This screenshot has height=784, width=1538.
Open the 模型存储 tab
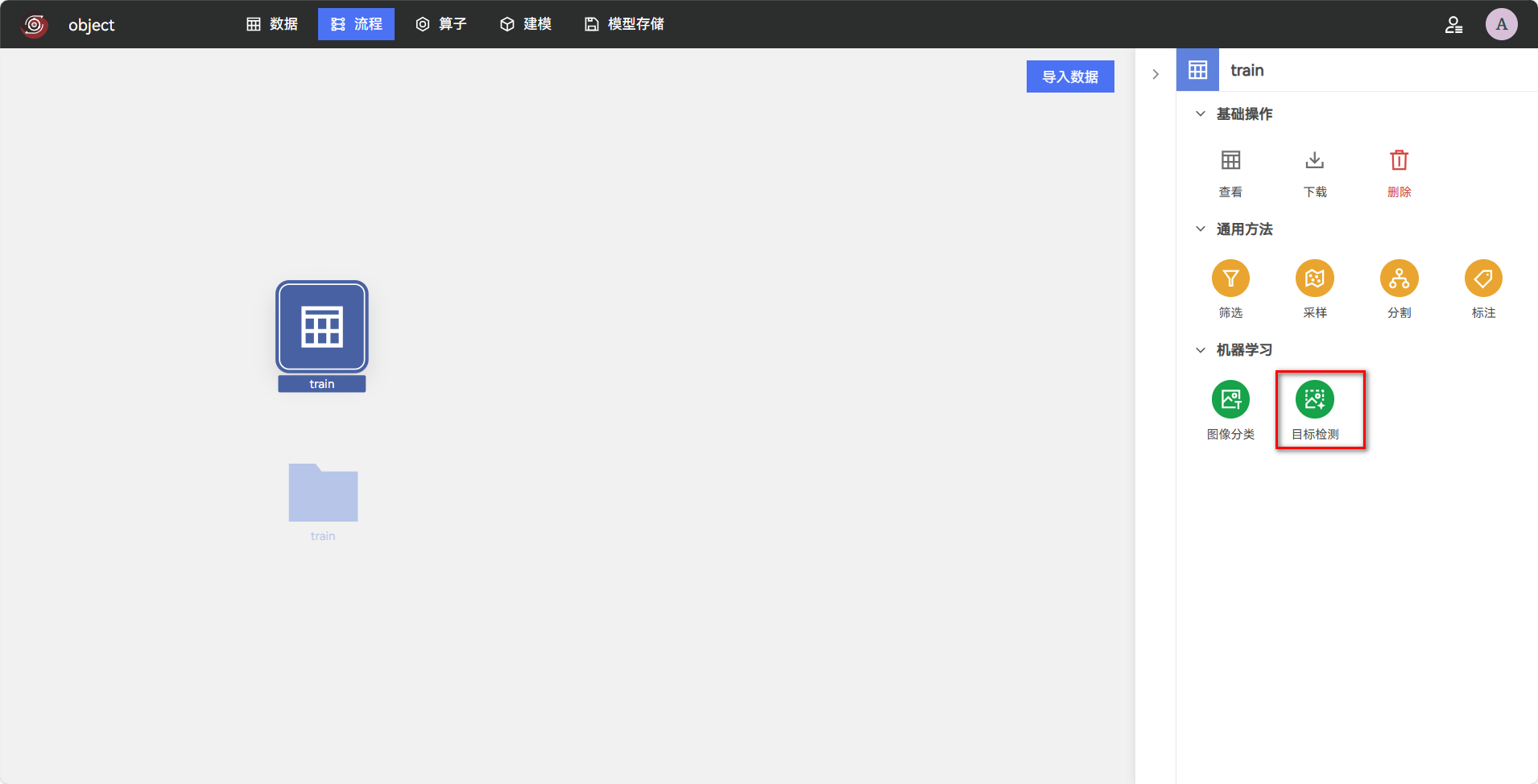pyautogui.click(x=624, y=24)
